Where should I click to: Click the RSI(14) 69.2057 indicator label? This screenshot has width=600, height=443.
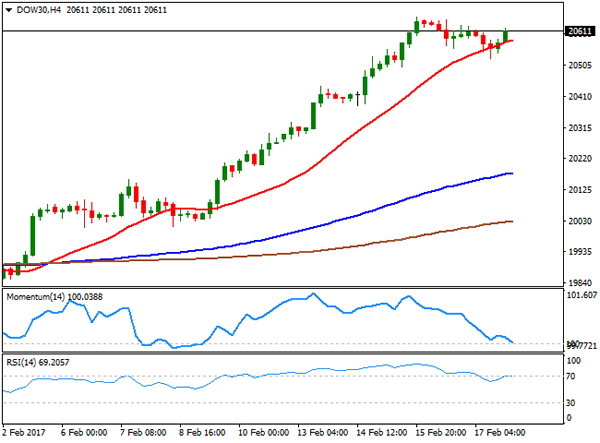[38, 362]
